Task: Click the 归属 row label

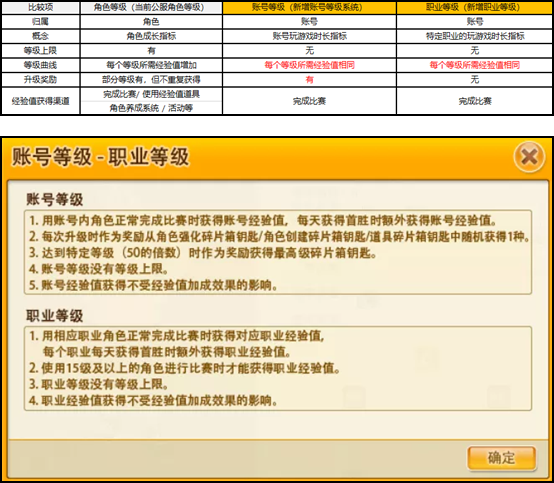Action: tap(41, 22)
